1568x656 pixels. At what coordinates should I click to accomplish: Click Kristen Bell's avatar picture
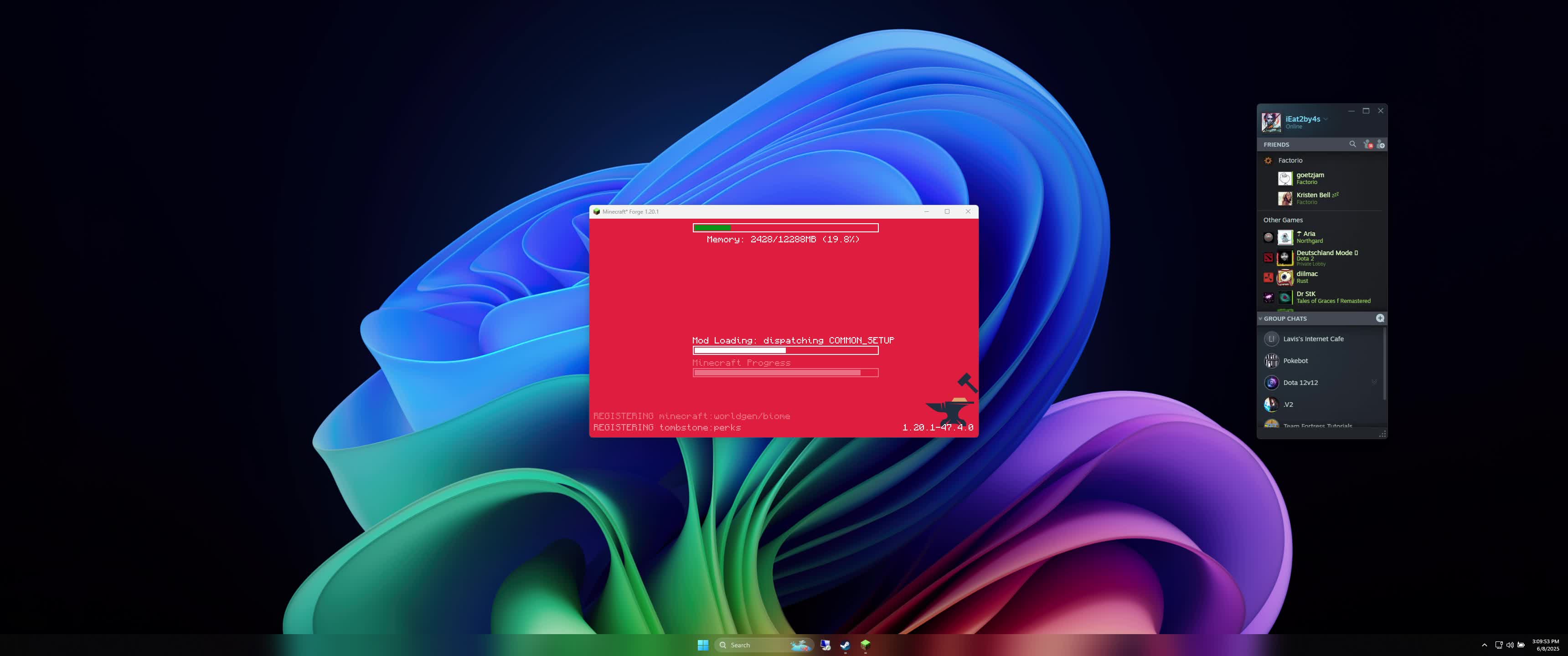click(1285, 198)
